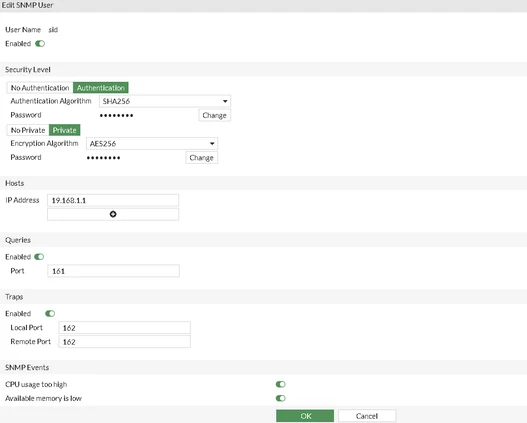The height and width of the screenshot is (423, 527).
Task: Click the Edit SNMP User title
Action: coord(28,5)
